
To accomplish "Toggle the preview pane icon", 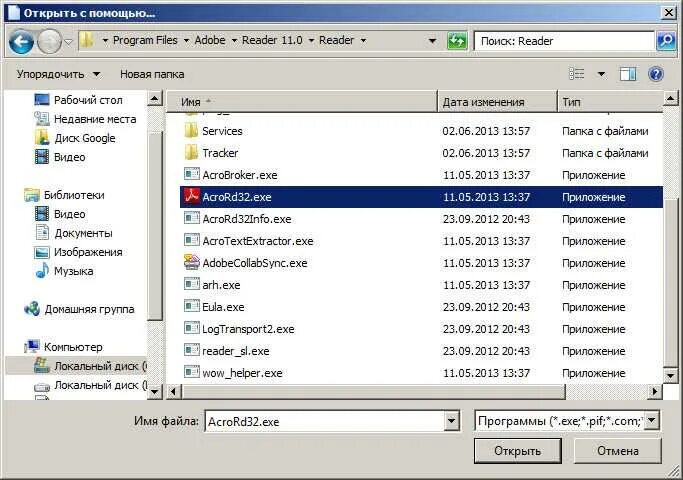I will point(628,74).
